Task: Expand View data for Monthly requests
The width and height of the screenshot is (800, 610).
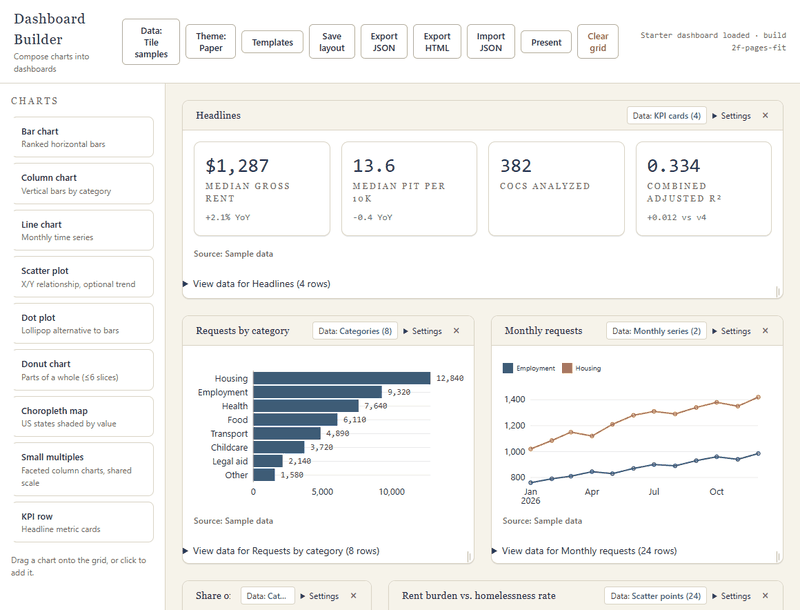Action: (x=584, y=551)
